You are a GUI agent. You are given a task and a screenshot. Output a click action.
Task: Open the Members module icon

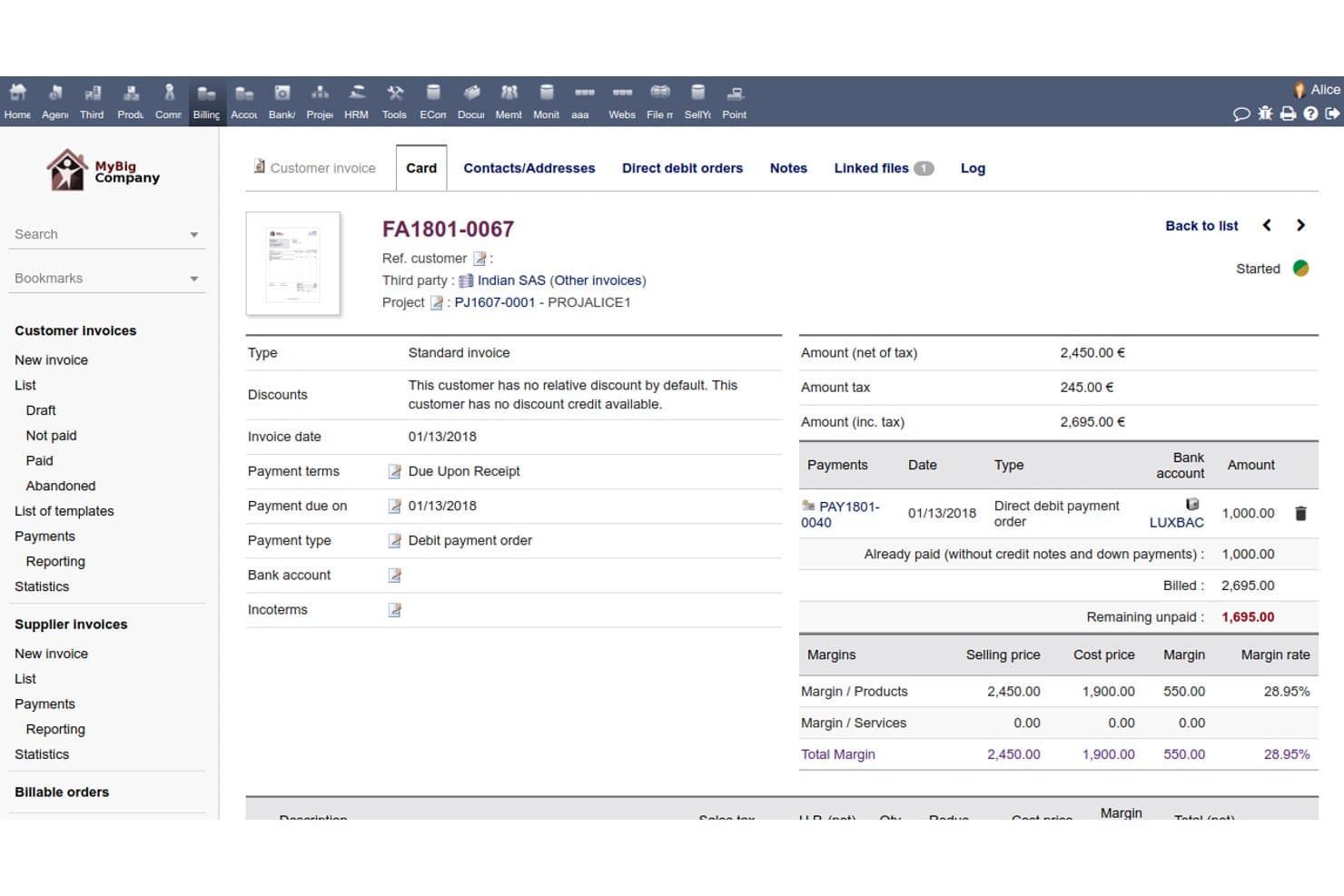[x=509, y=101]
